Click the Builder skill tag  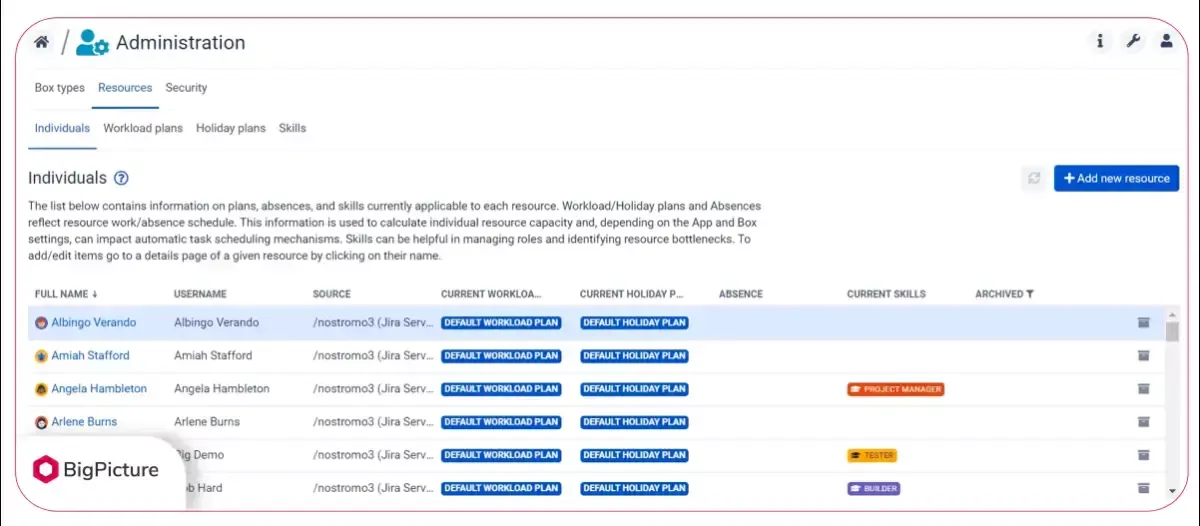(x=874, y=489)
